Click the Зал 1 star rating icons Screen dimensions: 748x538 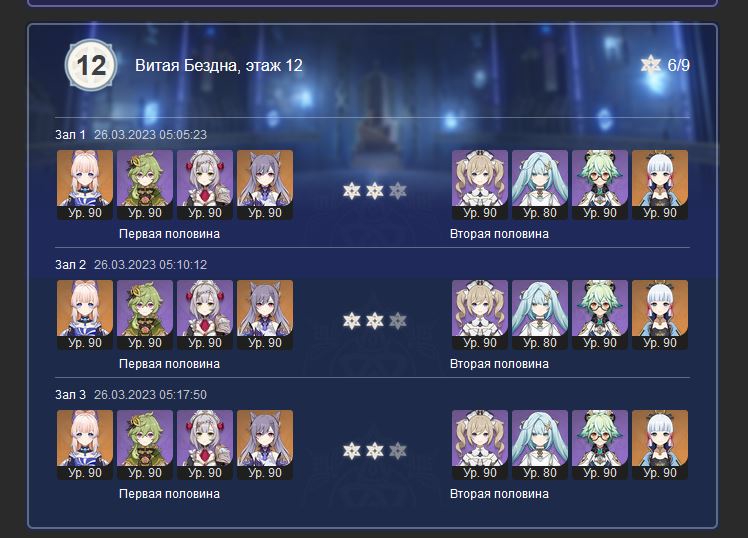click(x=374, y=191)
